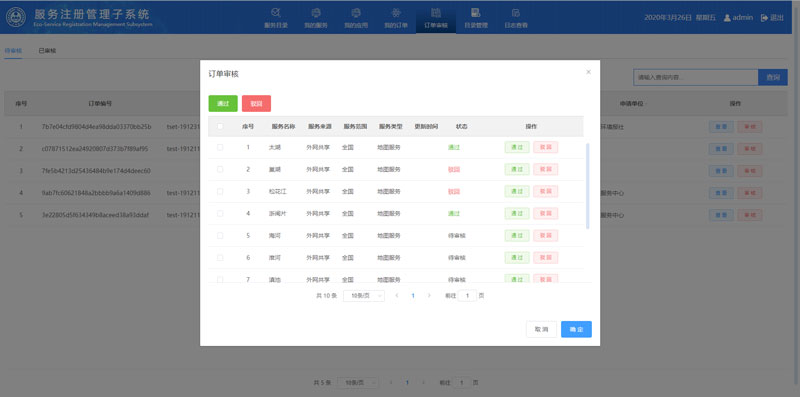Reject the 浙闽片 row with 驳回
The width and height of the screenshot is (800, 397).
(x=545, y=213)
